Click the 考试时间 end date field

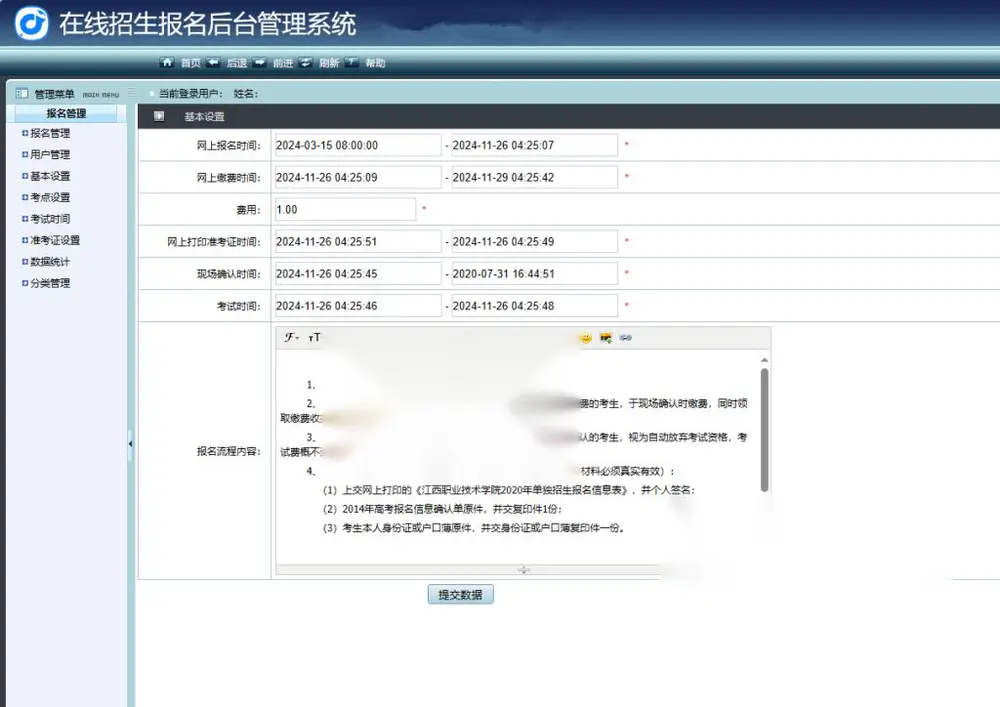tap(534, 306)
